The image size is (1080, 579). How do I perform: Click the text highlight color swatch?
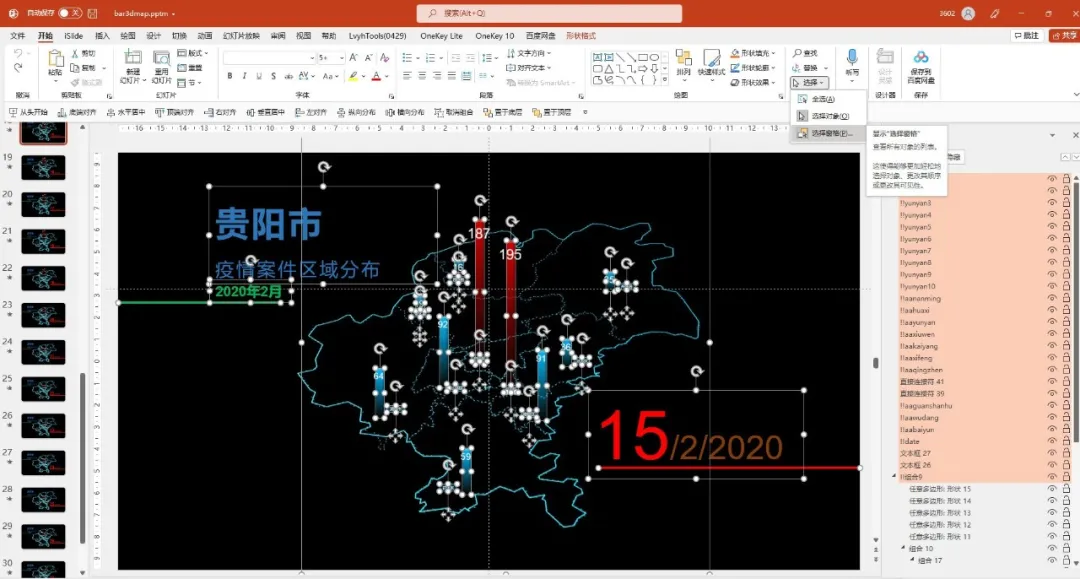click(x=353, y=76)
